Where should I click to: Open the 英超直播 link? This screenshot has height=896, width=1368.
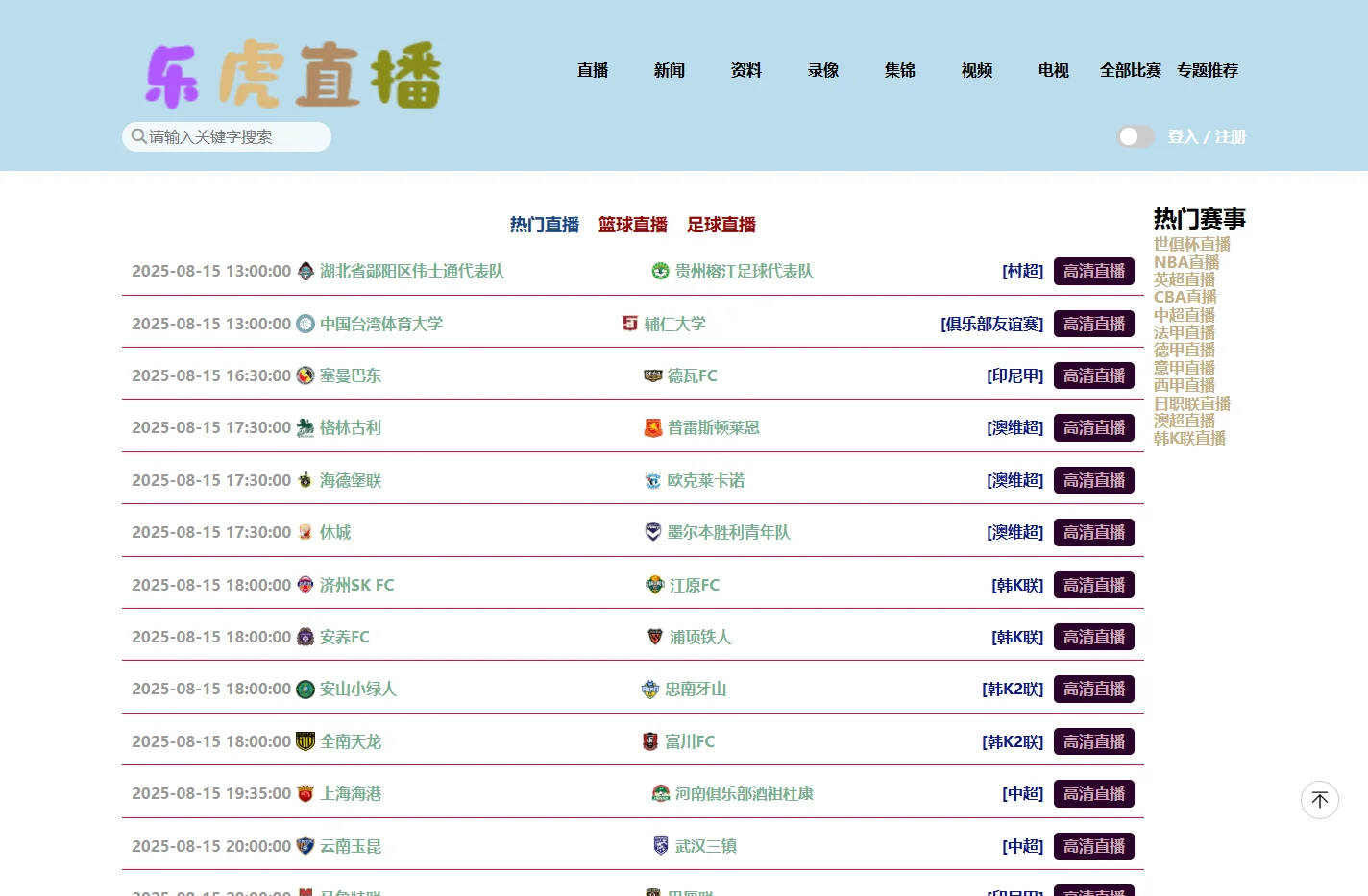(1185, 279)
